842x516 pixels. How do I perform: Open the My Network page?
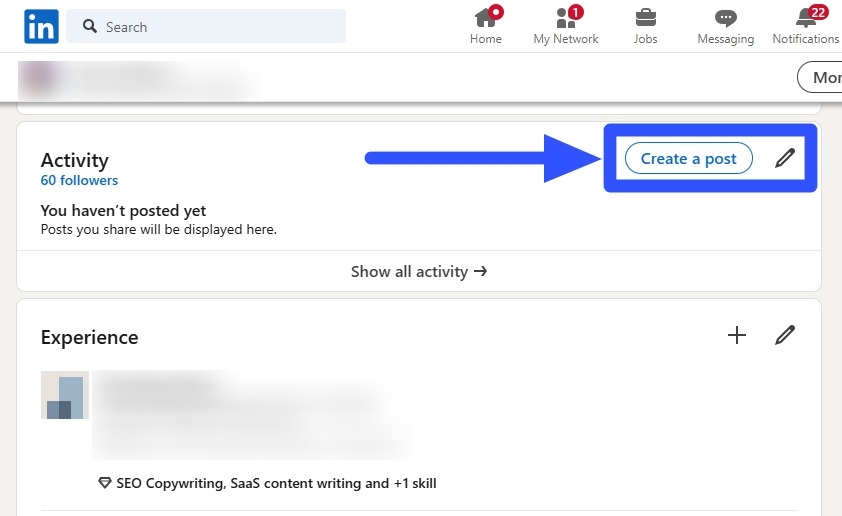[566, 27]
